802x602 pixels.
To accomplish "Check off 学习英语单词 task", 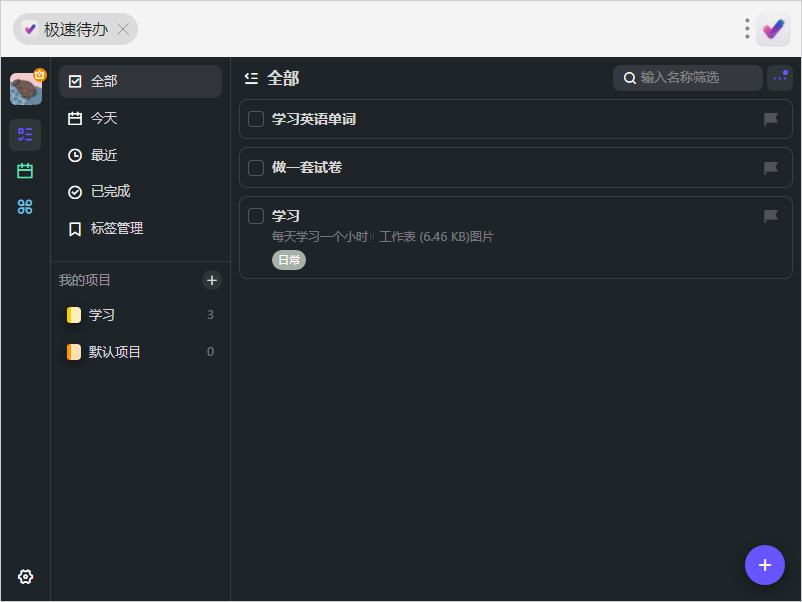I will pos(256,119).
